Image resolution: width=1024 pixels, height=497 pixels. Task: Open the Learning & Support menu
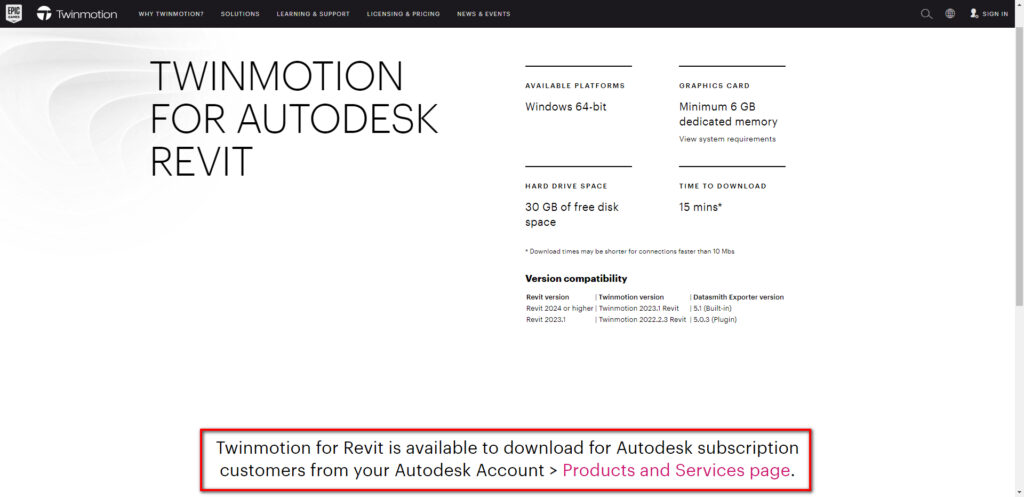313,14
